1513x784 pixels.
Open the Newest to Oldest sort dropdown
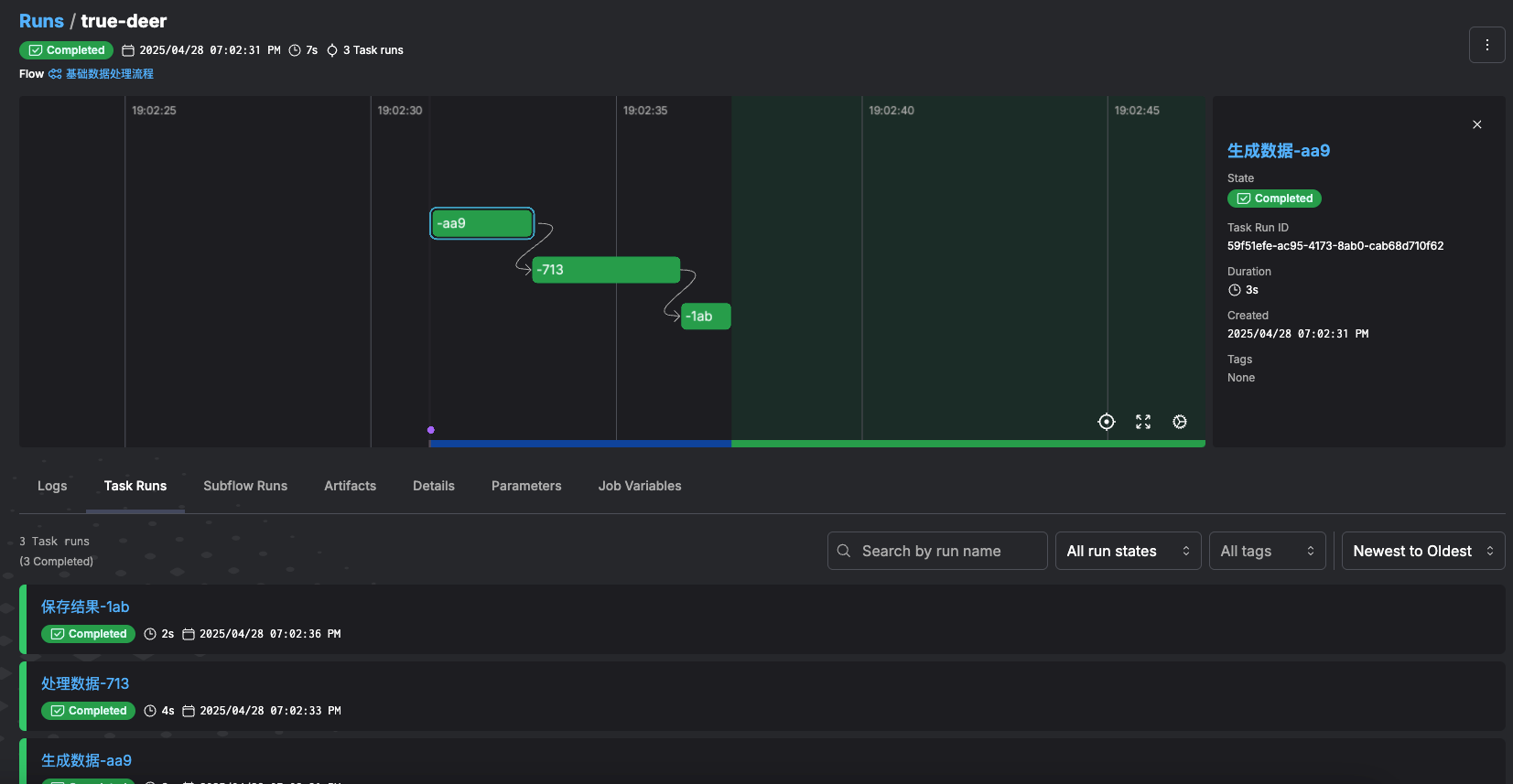click(1423, 551)
